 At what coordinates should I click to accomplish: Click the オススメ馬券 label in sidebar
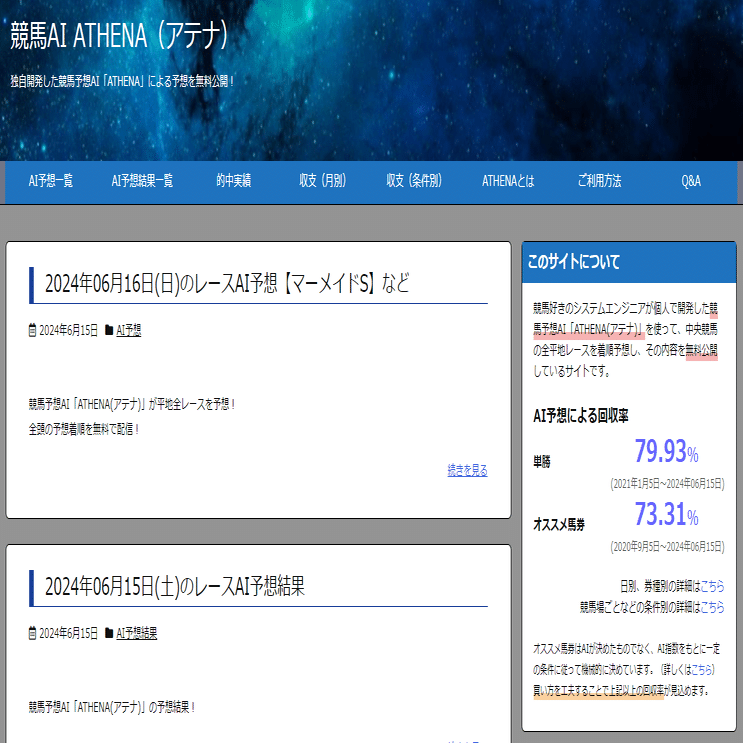[x=559, y=524]
